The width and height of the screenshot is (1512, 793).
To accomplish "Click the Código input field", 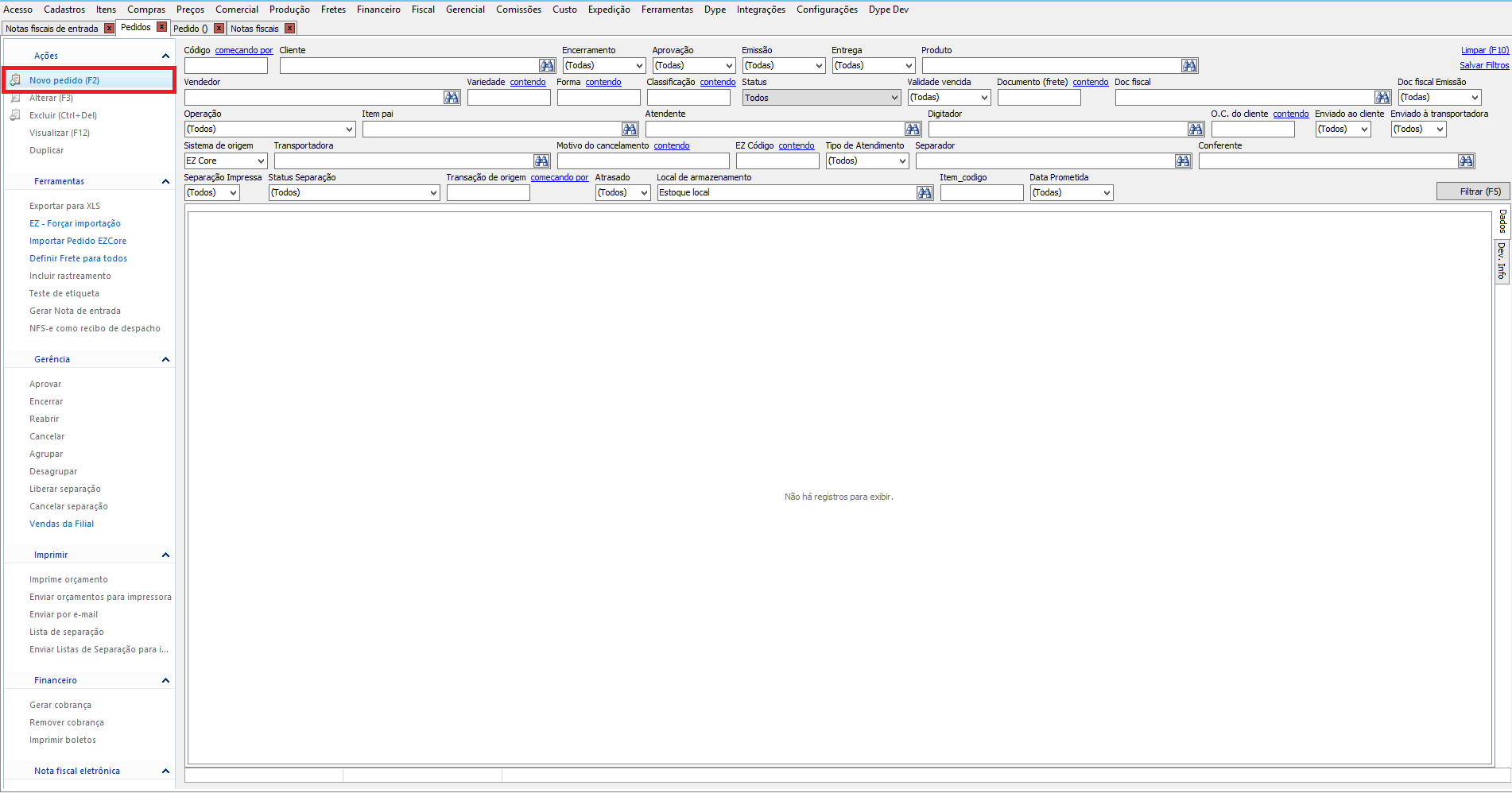I will tap(226, 66).
